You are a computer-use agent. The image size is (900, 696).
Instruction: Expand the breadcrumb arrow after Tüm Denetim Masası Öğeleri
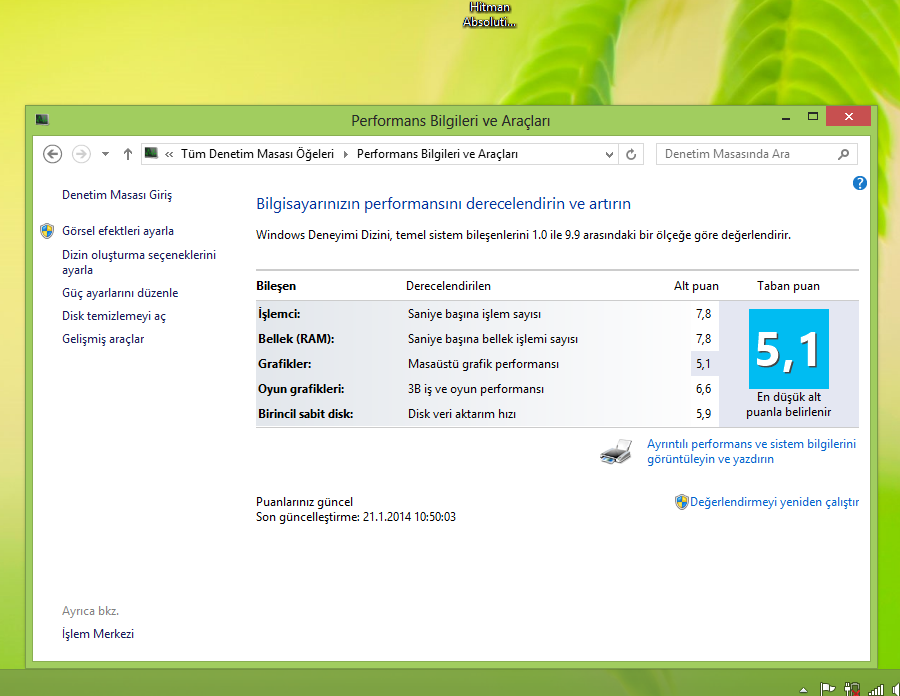pos(346,154)
